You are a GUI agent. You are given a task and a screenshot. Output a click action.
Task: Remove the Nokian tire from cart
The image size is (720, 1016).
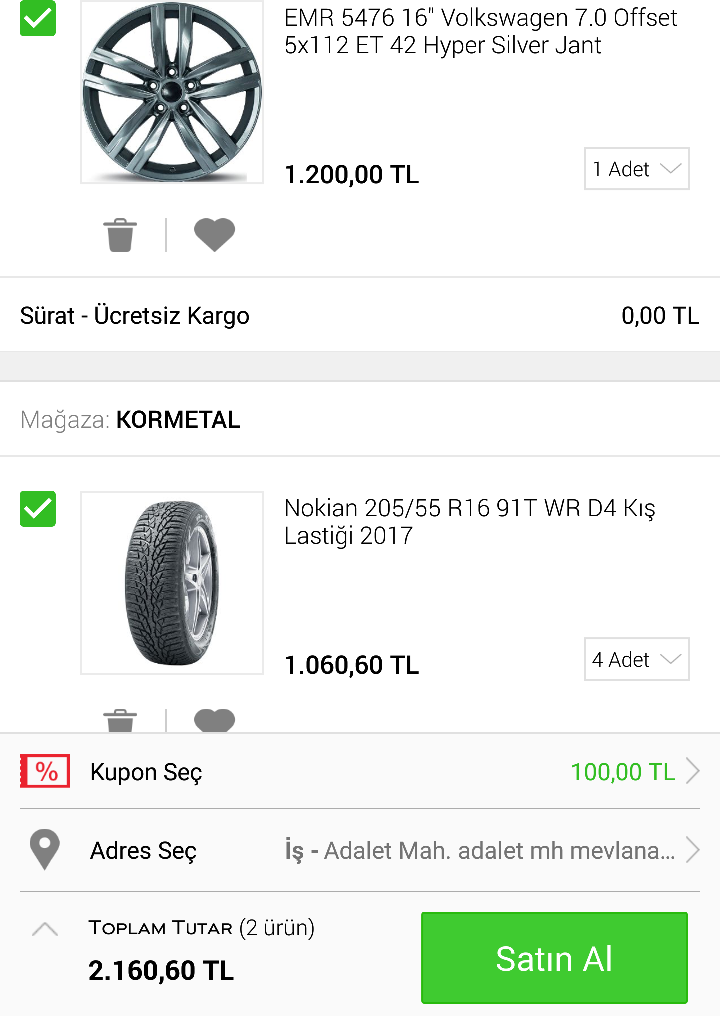pos(120,721)
